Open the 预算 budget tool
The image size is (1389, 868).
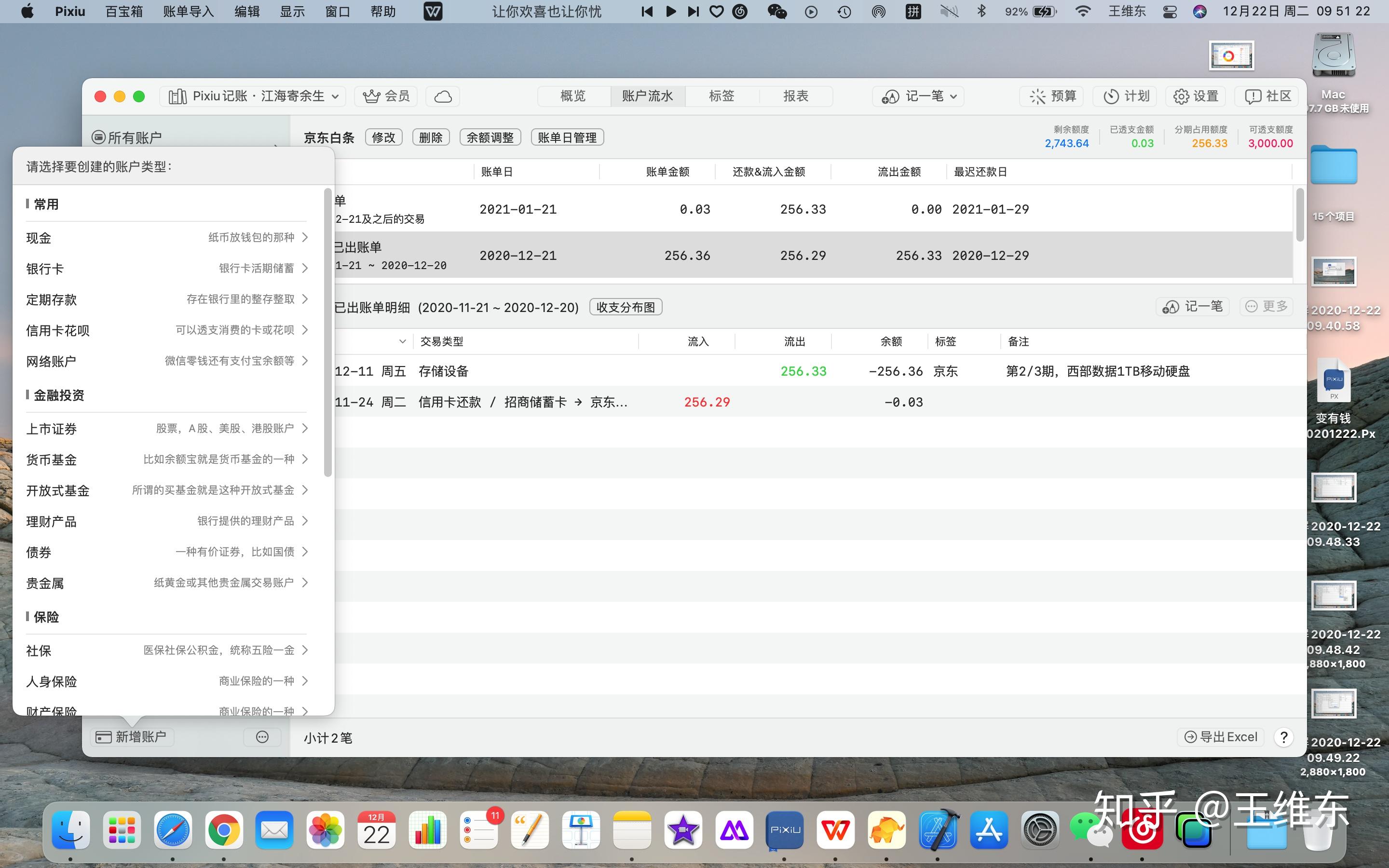click(x=1051, y=96)
